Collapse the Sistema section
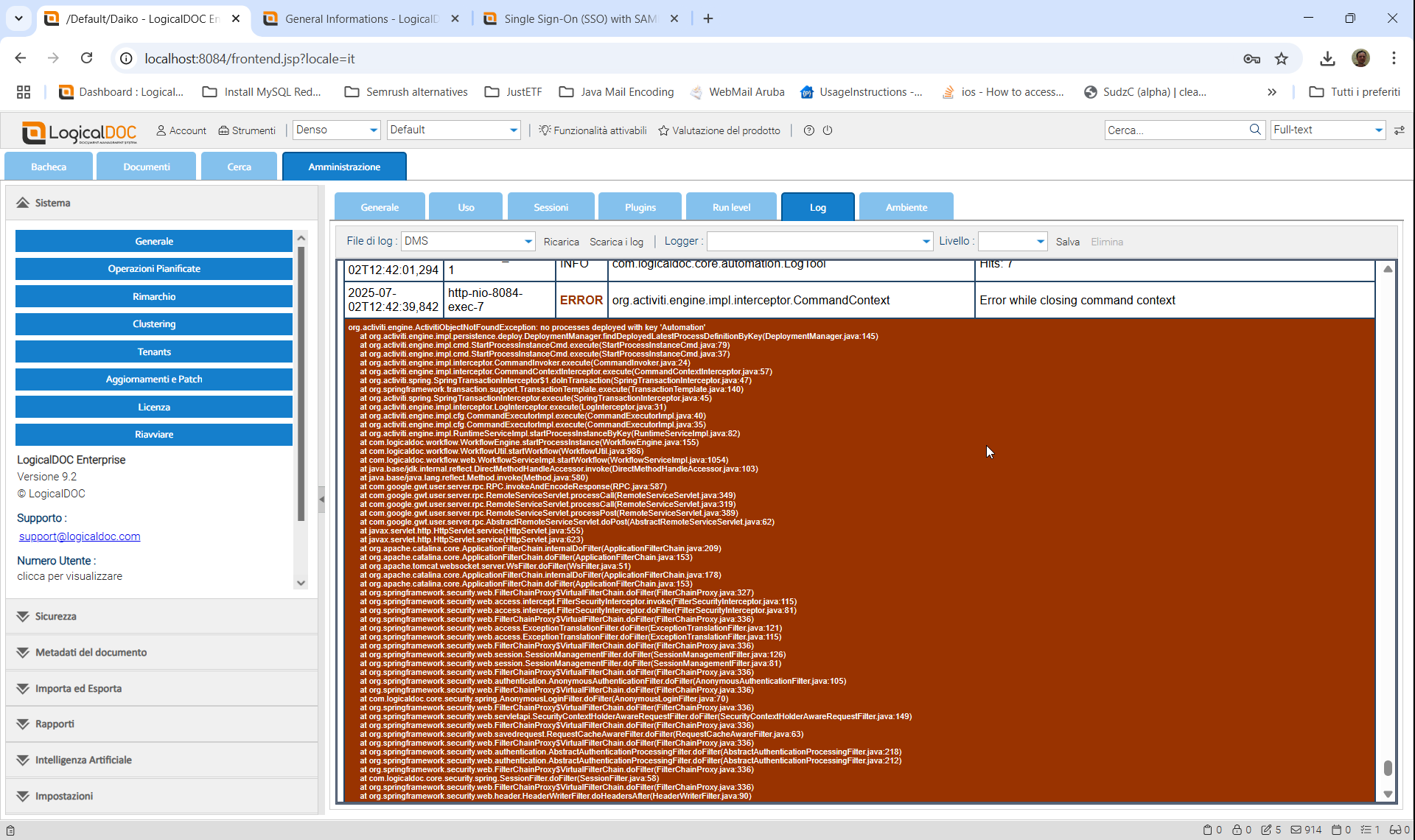The image size is (1415, 840). pos(161,203)
